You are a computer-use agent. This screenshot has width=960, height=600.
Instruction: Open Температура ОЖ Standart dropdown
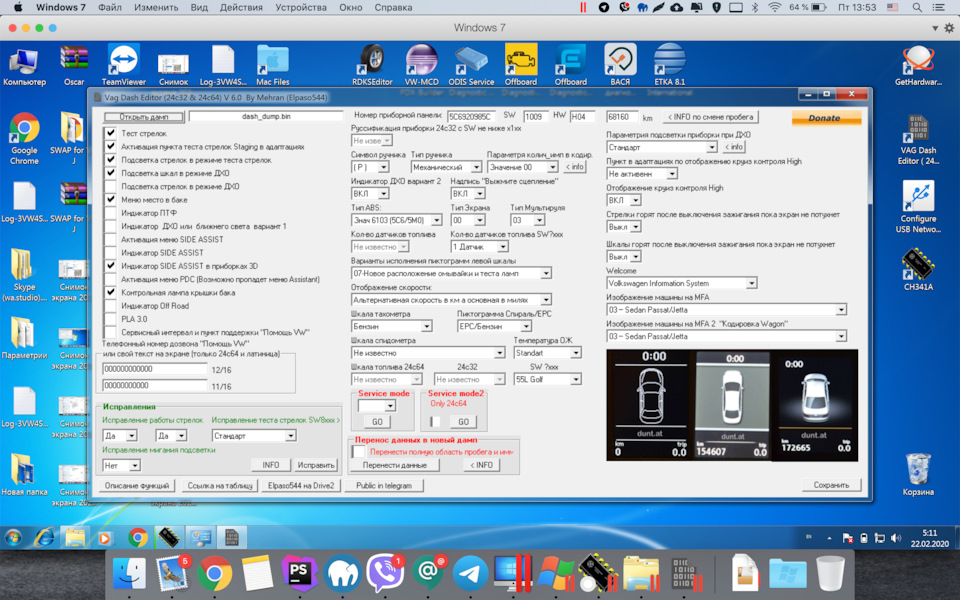pyautogui.click(x=547, y=353)
